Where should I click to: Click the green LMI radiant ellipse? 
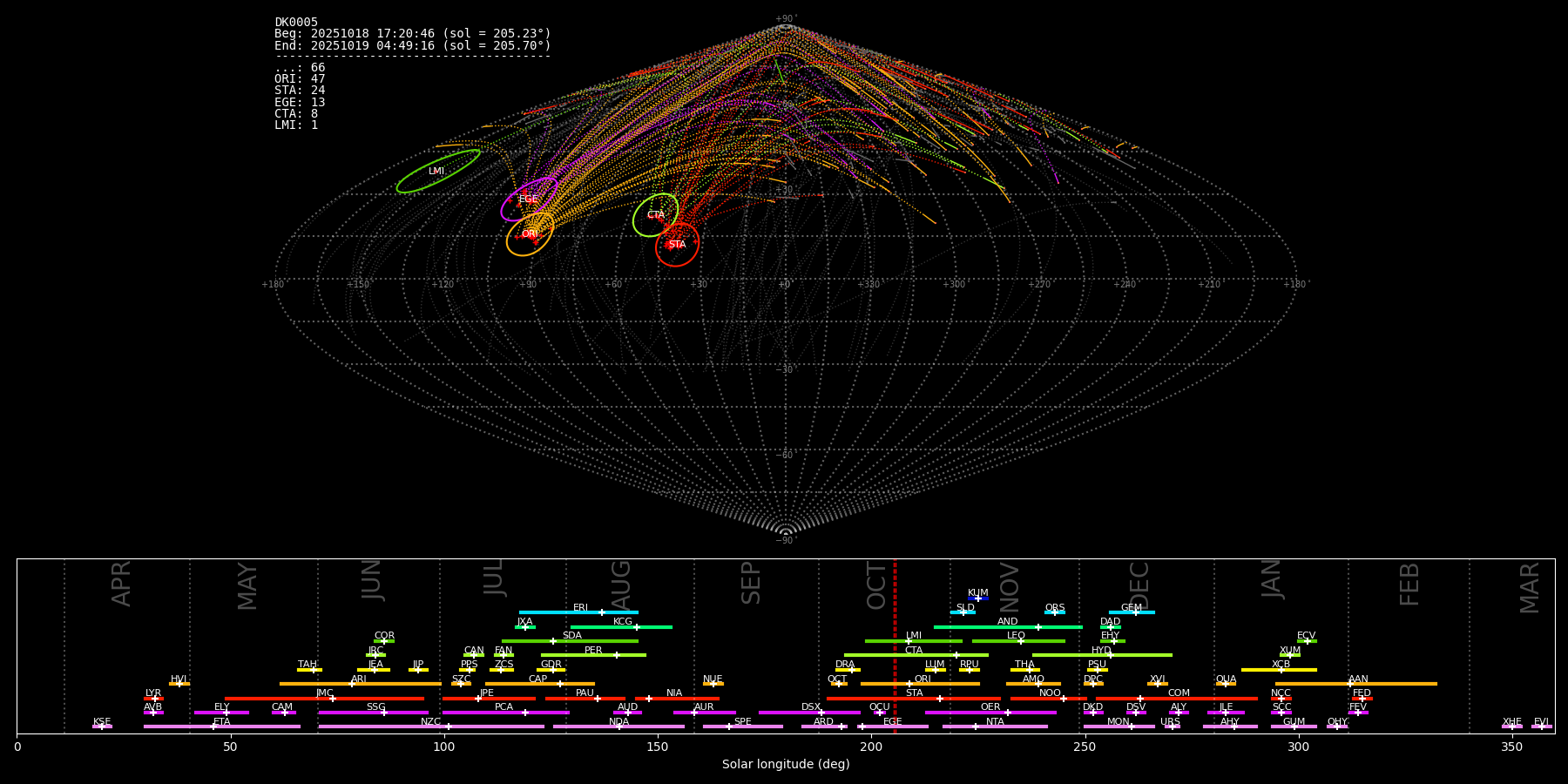pos(438,172)
